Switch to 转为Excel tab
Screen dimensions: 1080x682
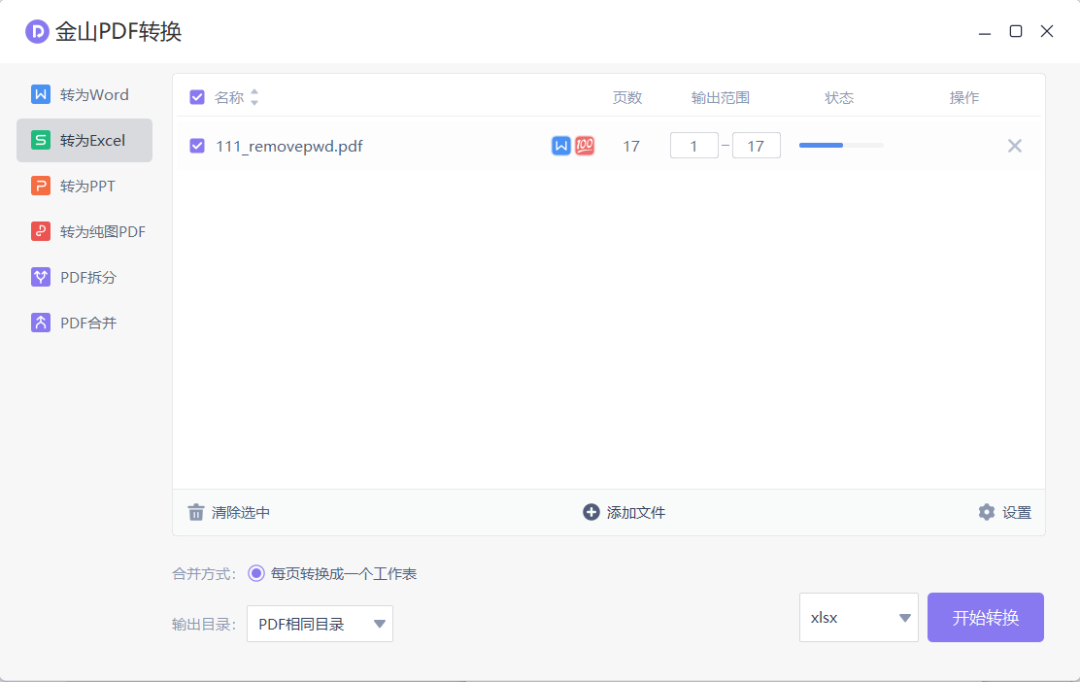(85, 141)
